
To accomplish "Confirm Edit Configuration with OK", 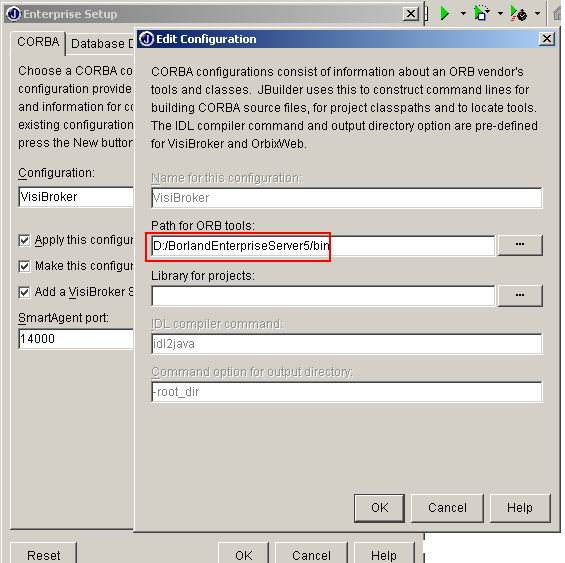I will [x=379, y=508].
